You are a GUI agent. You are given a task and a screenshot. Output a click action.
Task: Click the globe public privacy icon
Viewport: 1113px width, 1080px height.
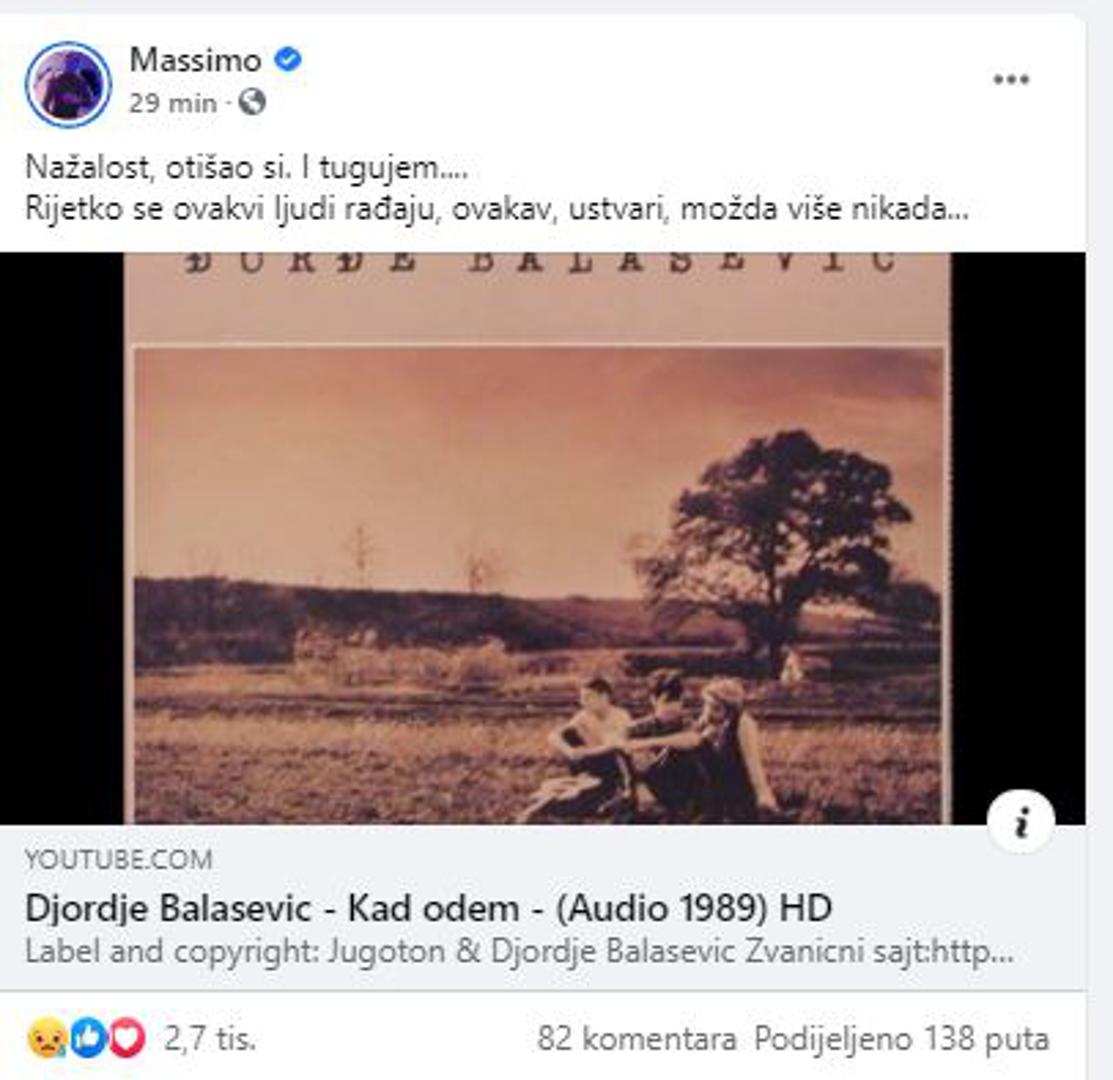tap(252, 102)
